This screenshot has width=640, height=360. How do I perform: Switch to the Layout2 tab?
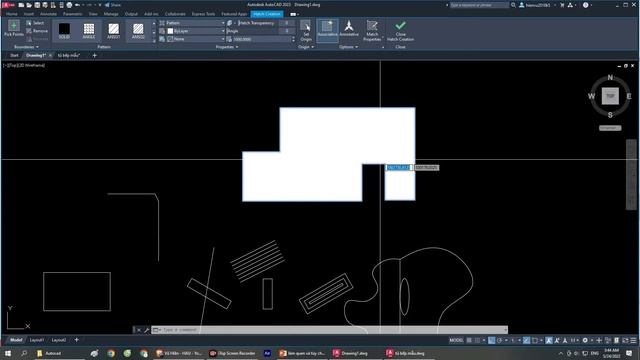(x=59, y=340)
